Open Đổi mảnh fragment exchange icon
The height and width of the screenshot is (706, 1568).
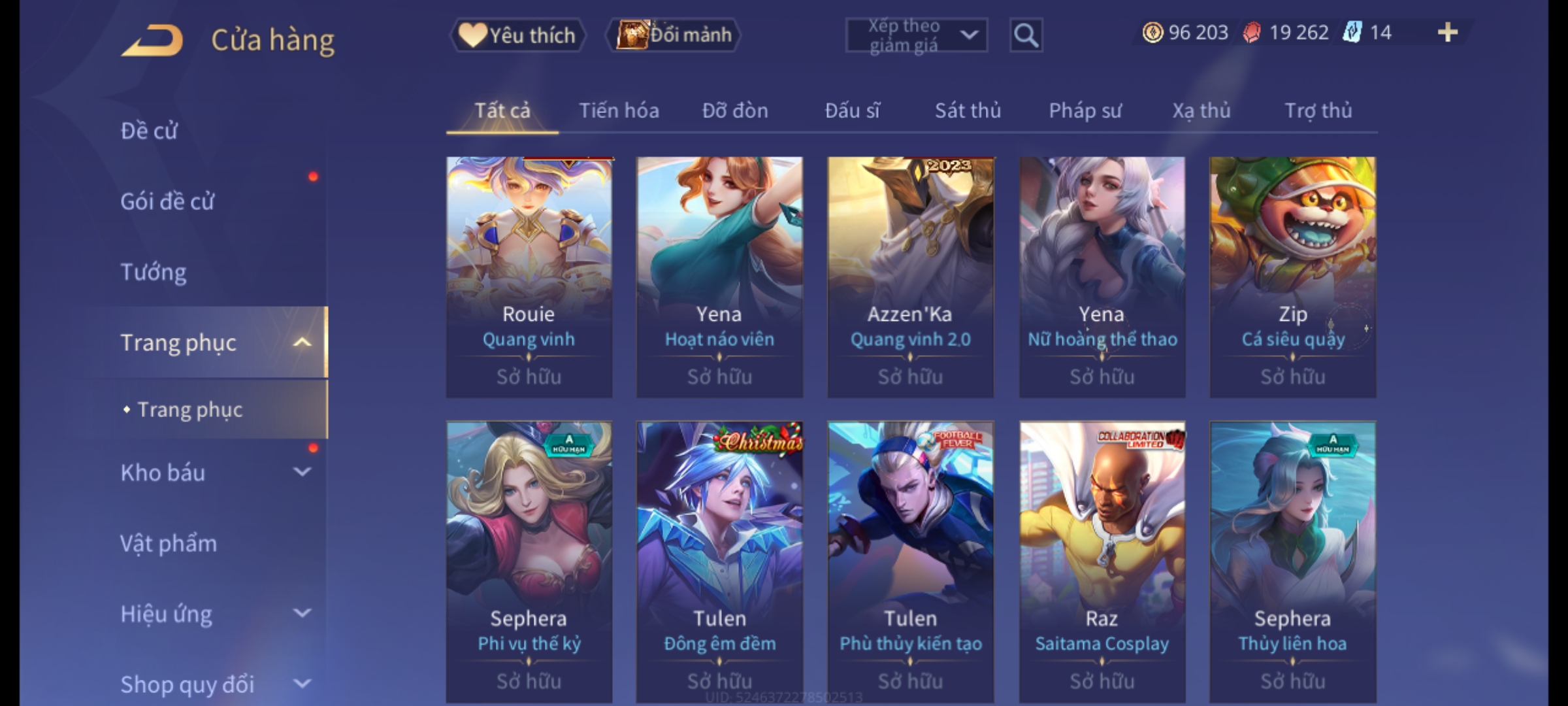pos(674,35)
